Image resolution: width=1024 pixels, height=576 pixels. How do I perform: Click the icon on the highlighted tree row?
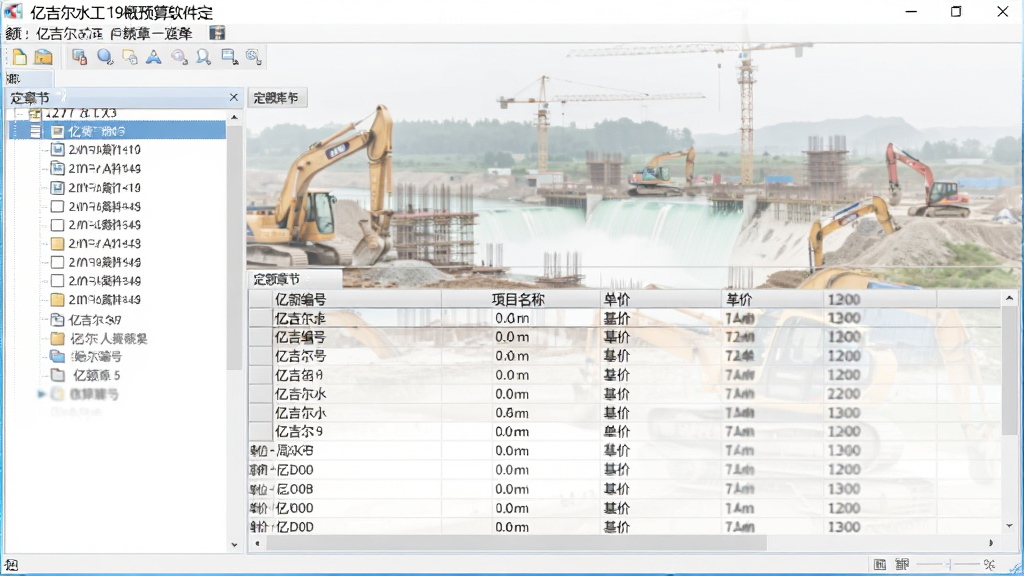point(57,131)
